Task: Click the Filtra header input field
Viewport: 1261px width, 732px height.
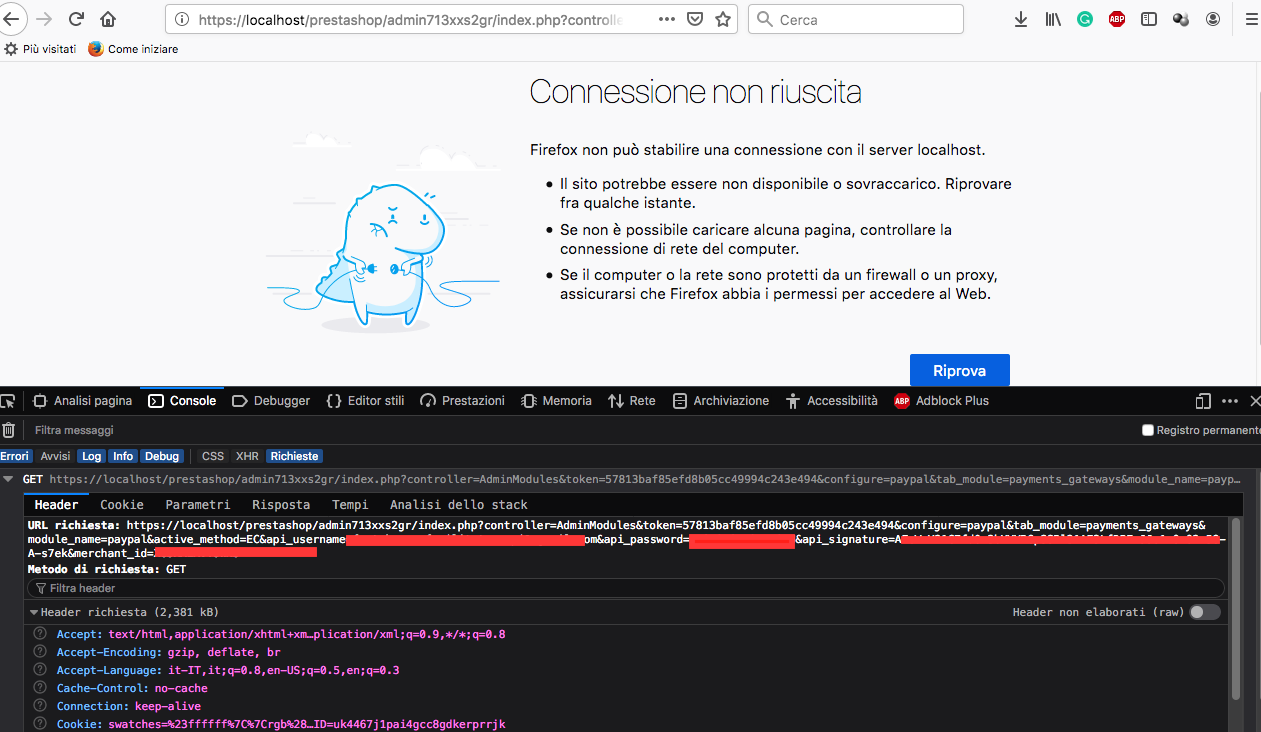Action: coord(625,588)
